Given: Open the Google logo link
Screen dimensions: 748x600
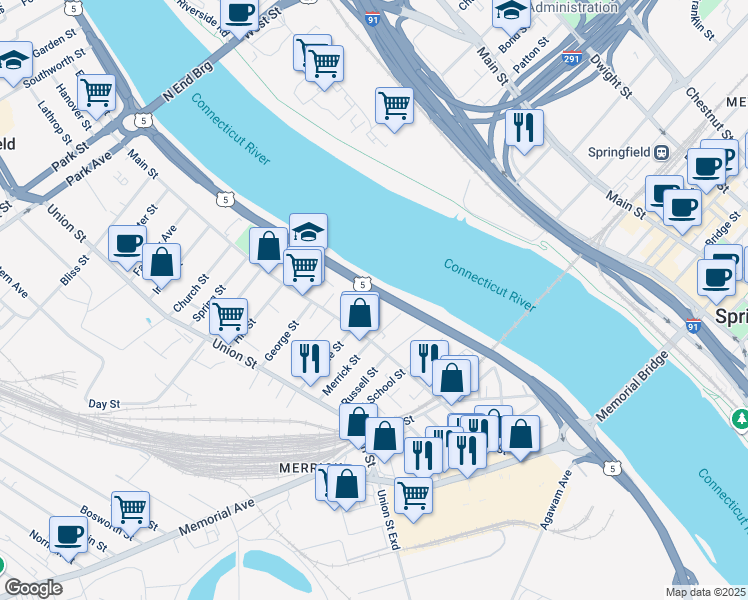Looking at the screenshot, I should [33, 588].
